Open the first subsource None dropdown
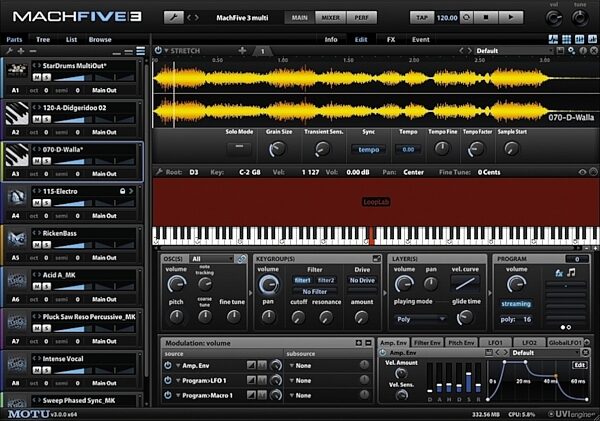This screenshot has height=421, width=600. point(300,366)
